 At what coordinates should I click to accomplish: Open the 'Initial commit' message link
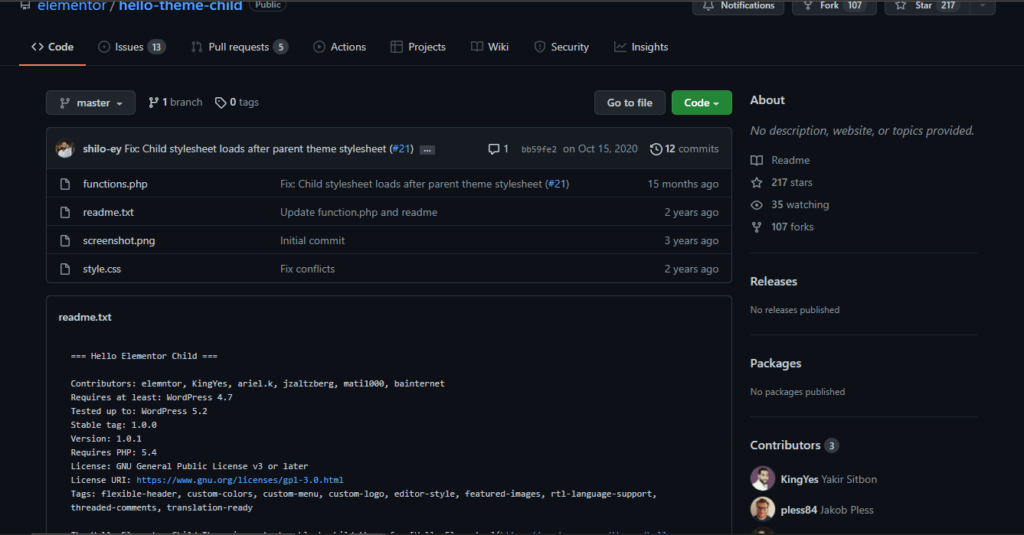(312, 240)
